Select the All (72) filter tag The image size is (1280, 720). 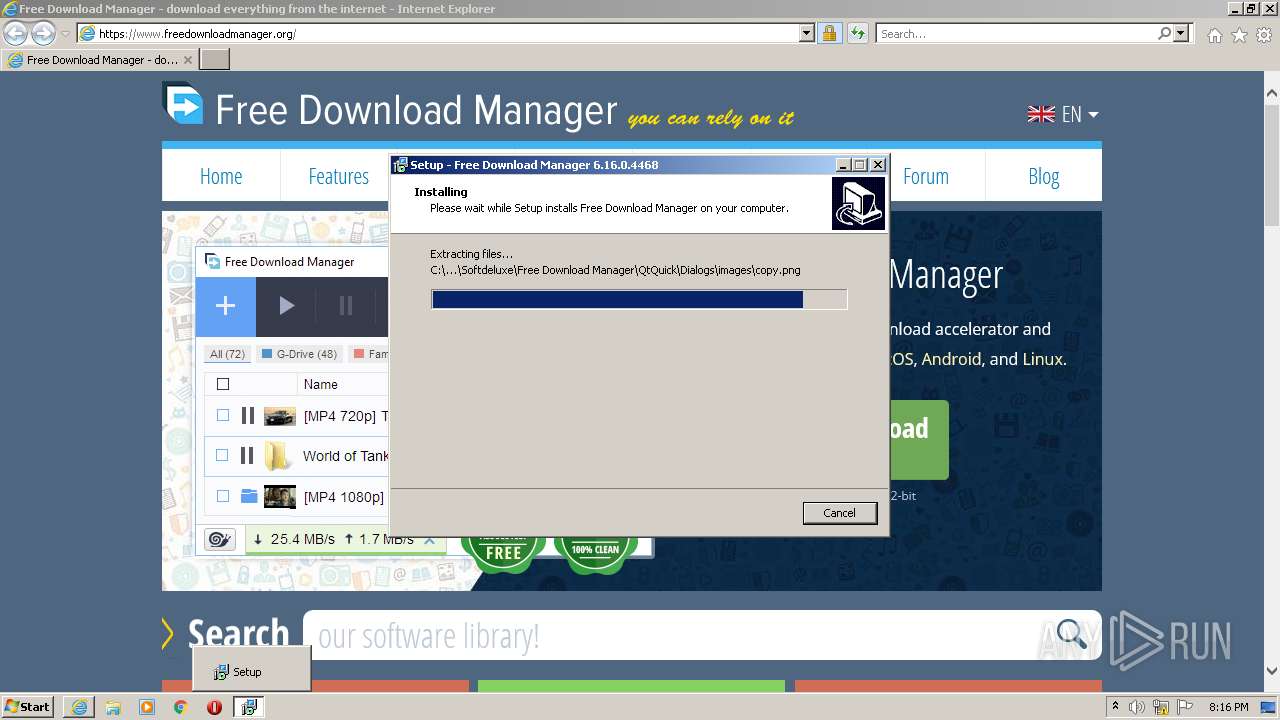tap(228, 354)
